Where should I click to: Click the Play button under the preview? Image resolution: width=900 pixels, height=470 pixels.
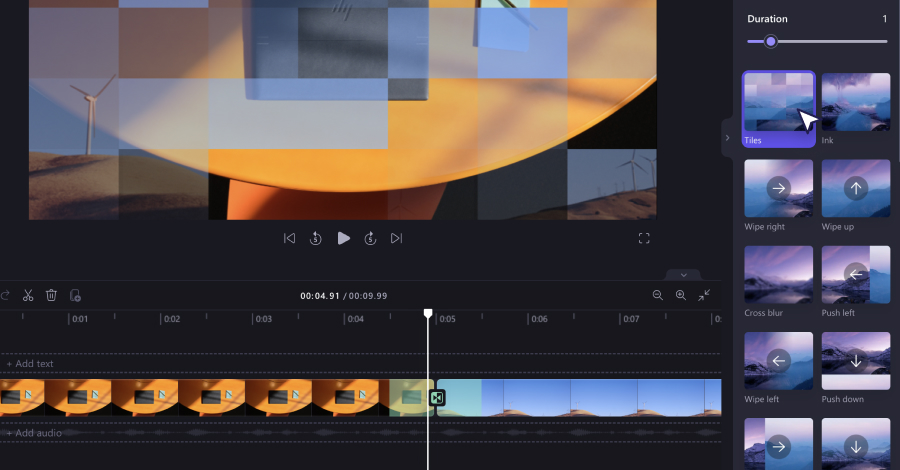pyautogui.click(x=343, y=238)
